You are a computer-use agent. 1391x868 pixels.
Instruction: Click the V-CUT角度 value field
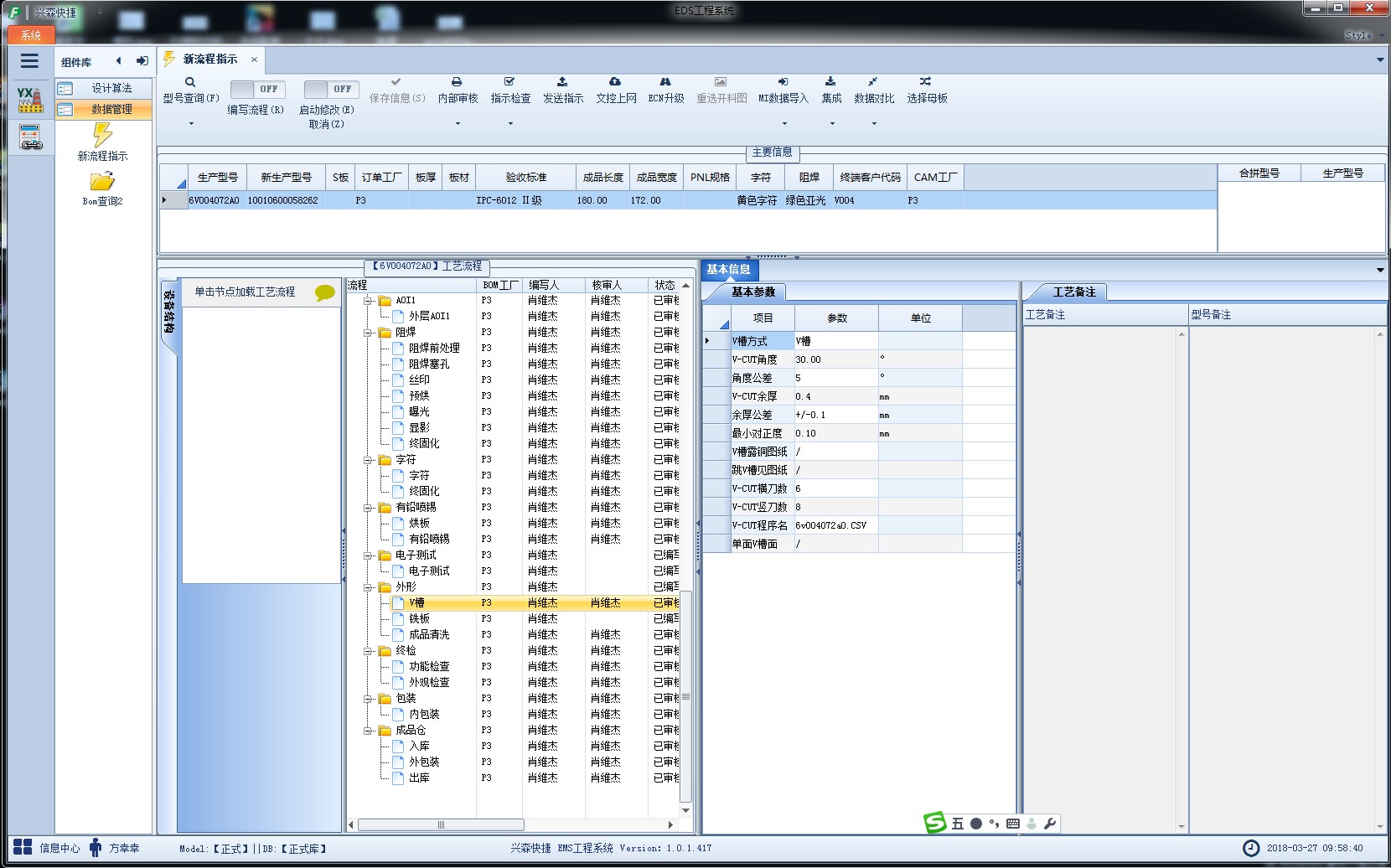coord(835,359)
